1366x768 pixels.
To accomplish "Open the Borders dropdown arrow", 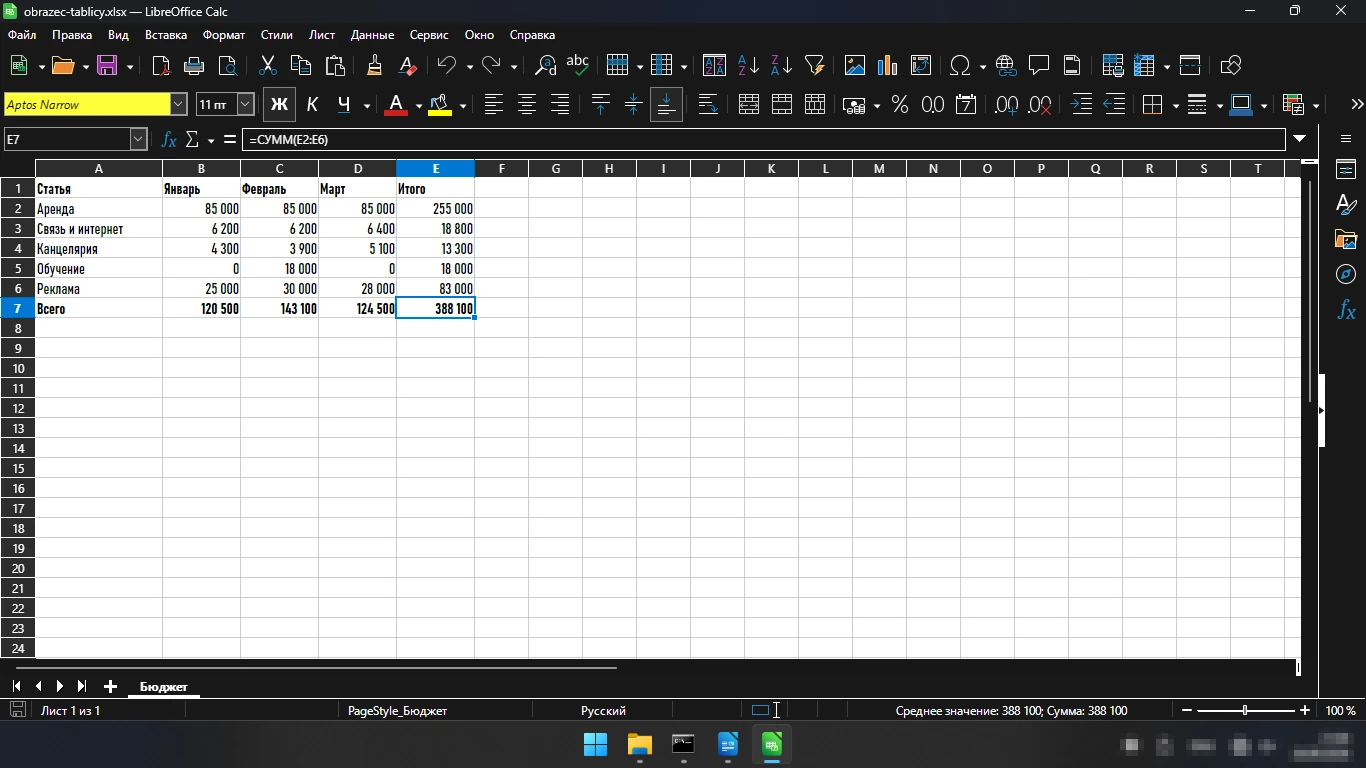I will tap(1175, 105).
